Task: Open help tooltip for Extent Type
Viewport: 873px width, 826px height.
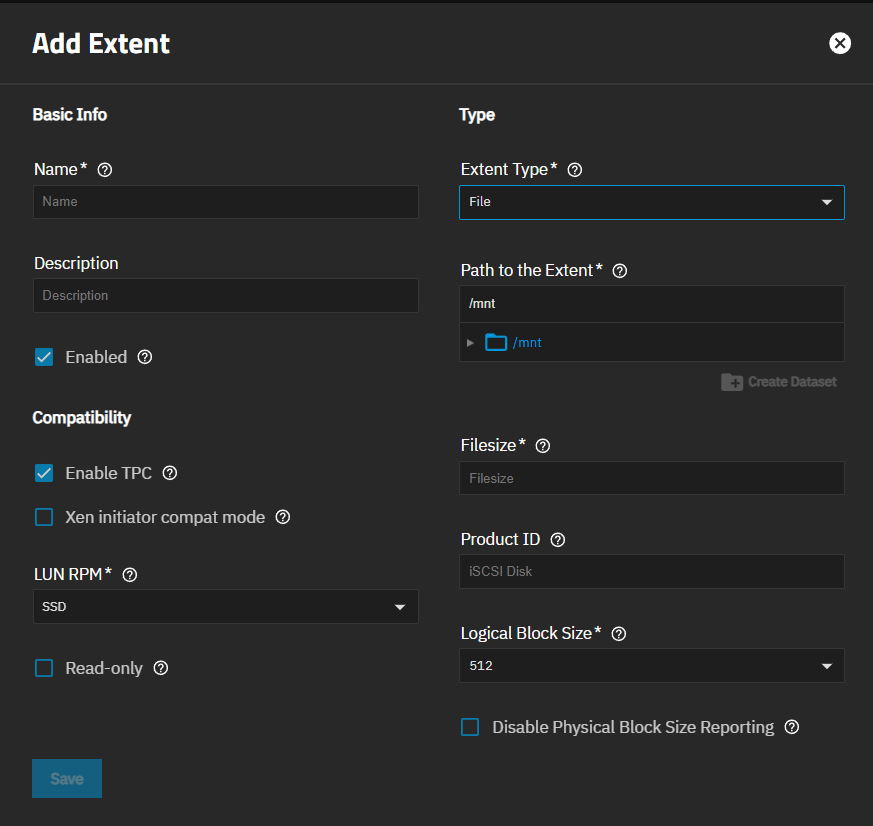Action: tap(574, 170)
